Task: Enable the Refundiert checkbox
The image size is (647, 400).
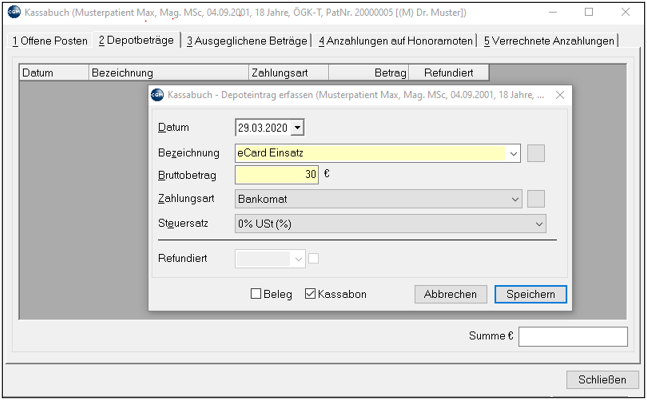Action: [x=314, y=258]
